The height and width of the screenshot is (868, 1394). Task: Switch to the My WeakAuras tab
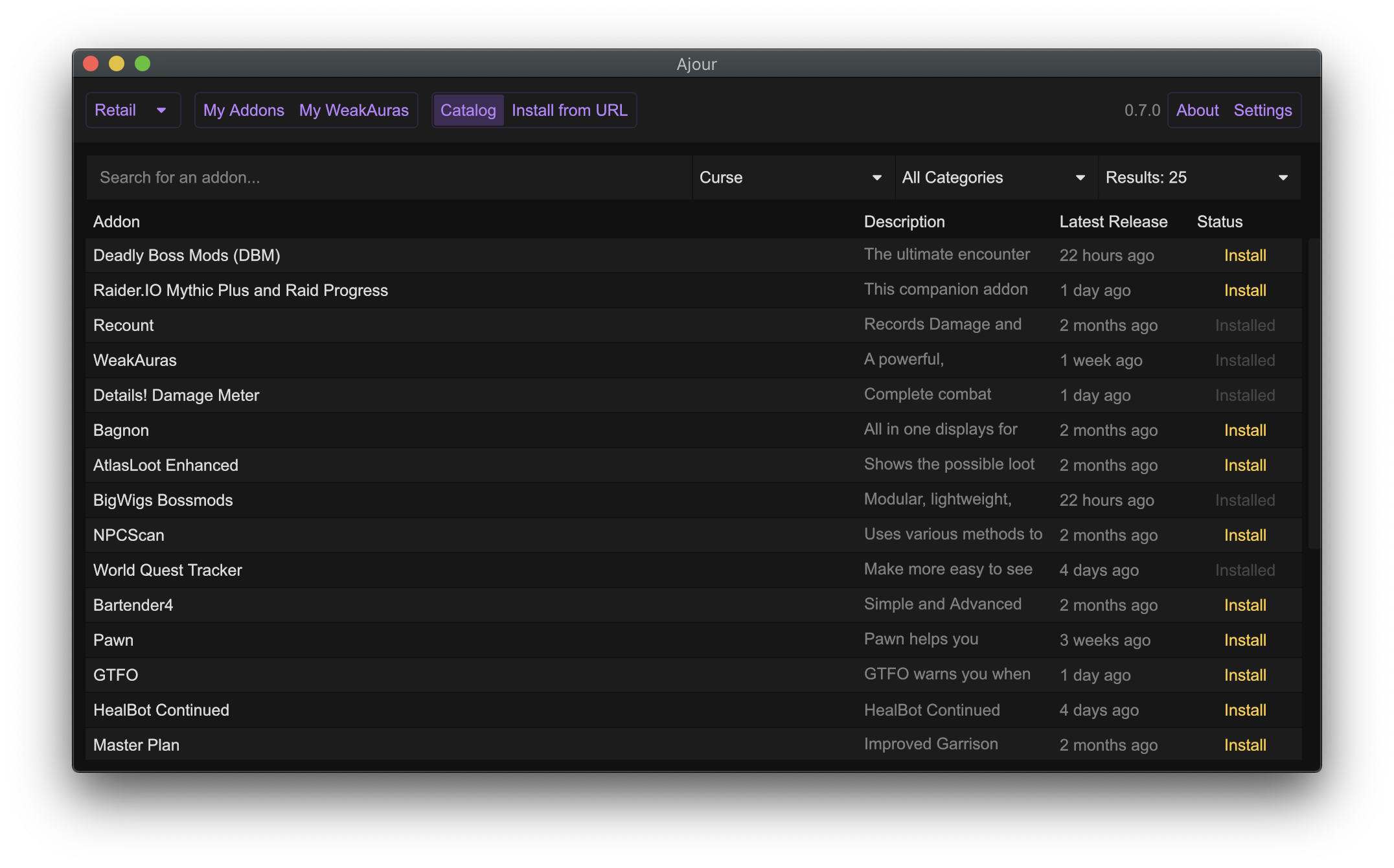pyautogui.click(x=354, y=110)
